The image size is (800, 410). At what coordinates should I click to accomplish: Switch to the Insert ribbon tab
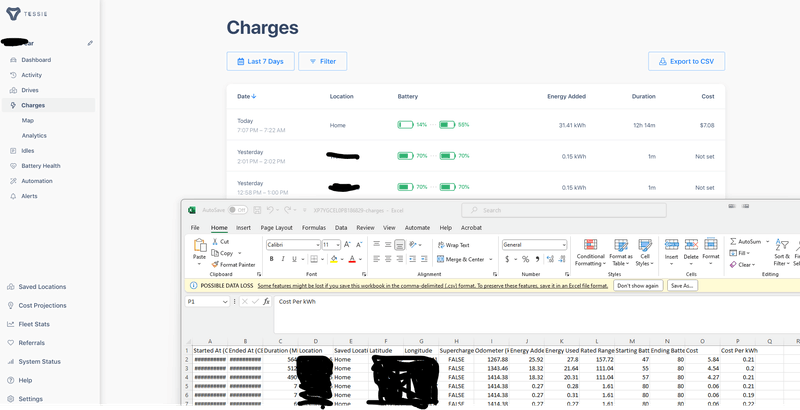[243, 228]
